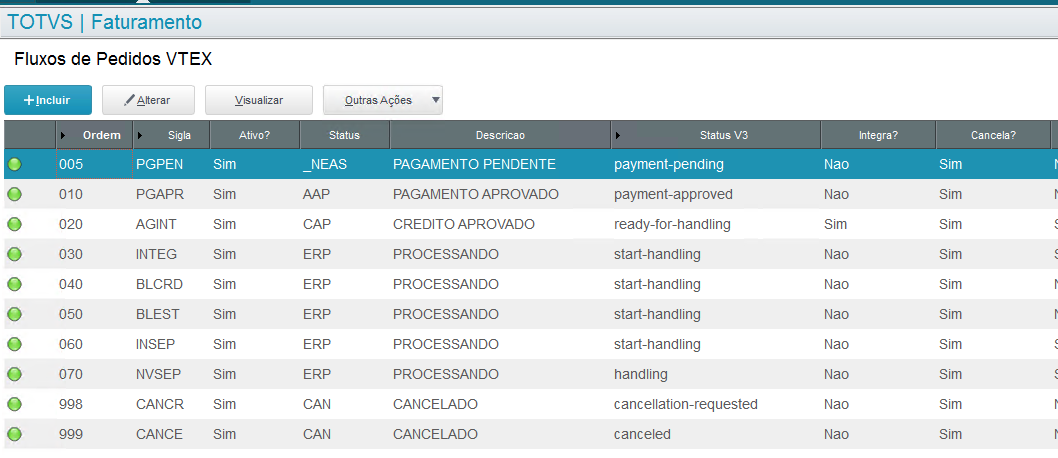1058x458 pixels.
Task: Click green status icon of row 005
Action: click(14, 164)
